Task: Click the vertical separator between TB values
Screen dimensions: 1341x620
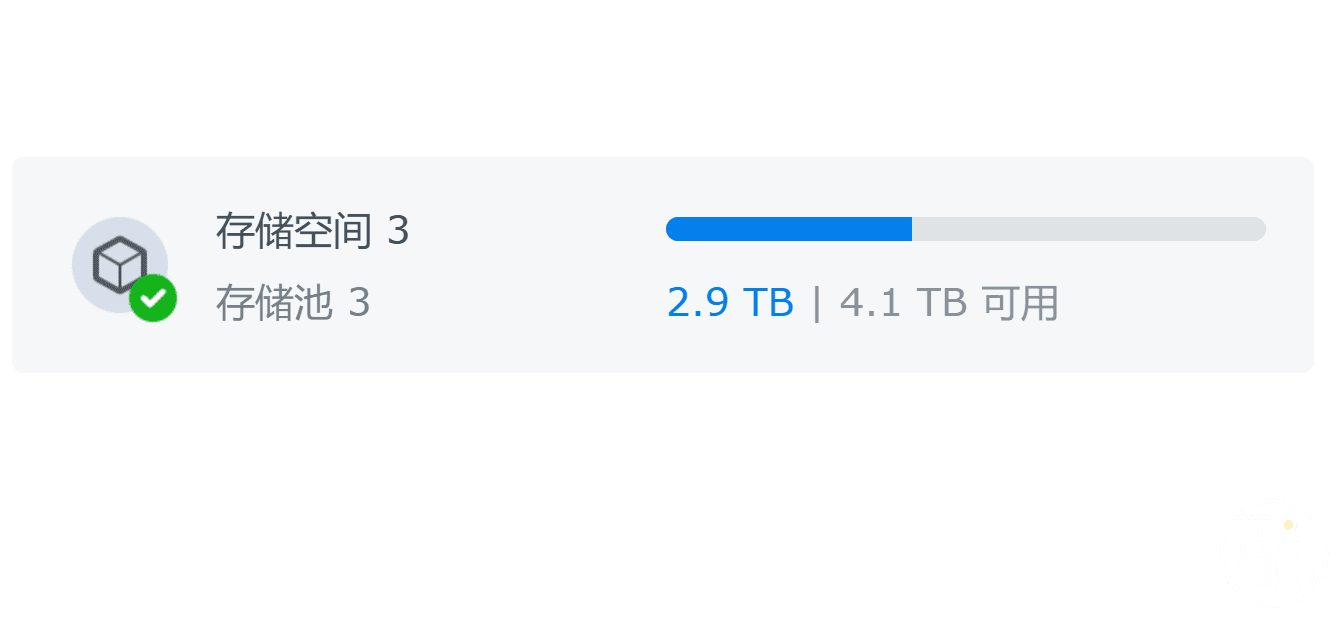Action: pyautogui.click(x=817, y=303)
